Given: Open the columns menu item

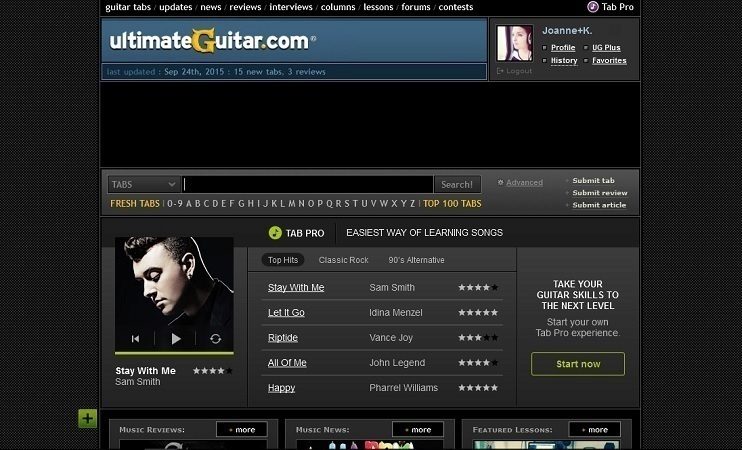Looking at the screenshot, I should (x=338, y=7).
